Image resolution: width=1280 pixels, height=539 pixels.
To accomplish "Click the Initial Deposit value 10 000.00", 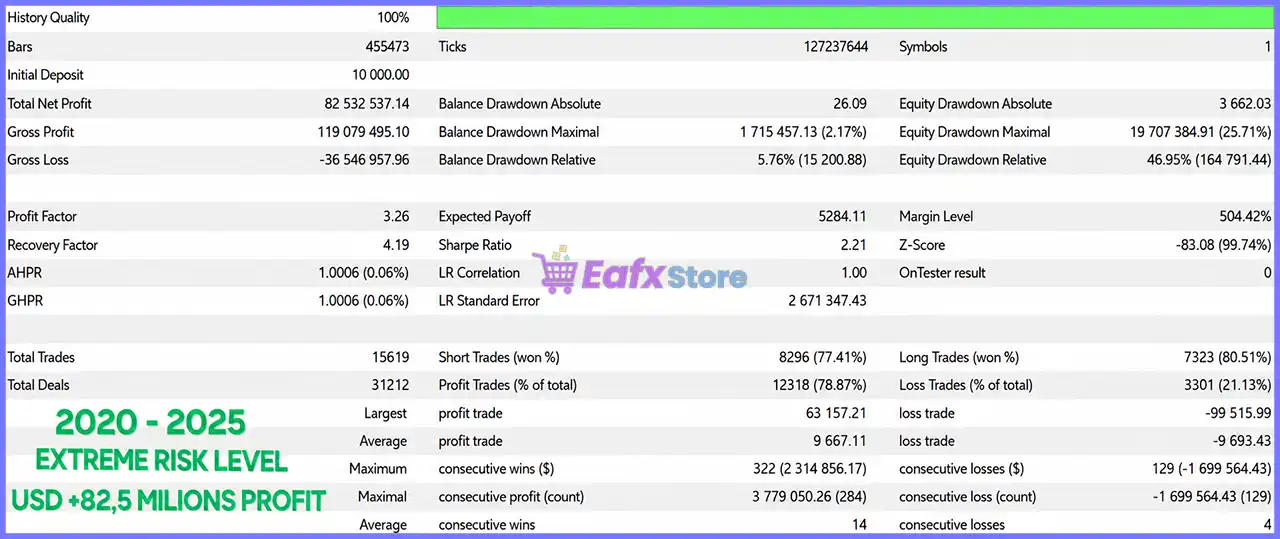I will (380, 75).
